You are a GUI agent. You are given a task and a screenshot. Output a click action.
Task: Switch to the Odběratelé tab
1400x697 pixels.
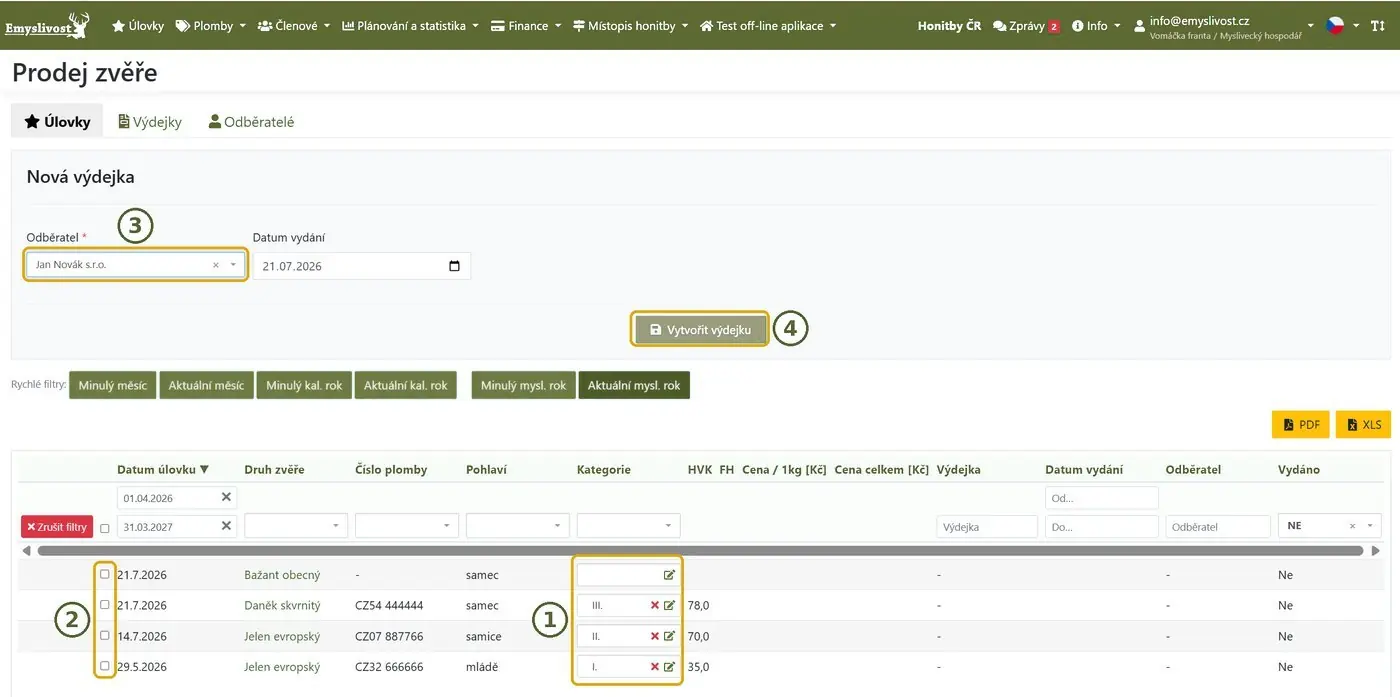pos(251,122)
